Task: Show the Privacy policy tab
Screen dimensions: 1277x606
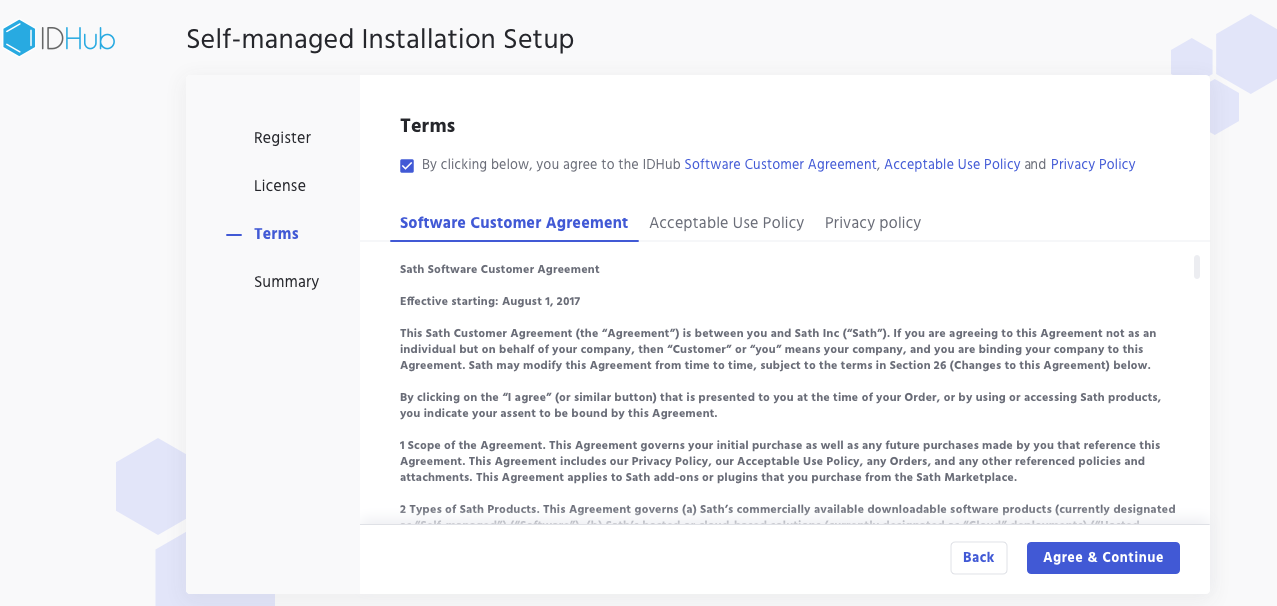Action: pos(872,223)
